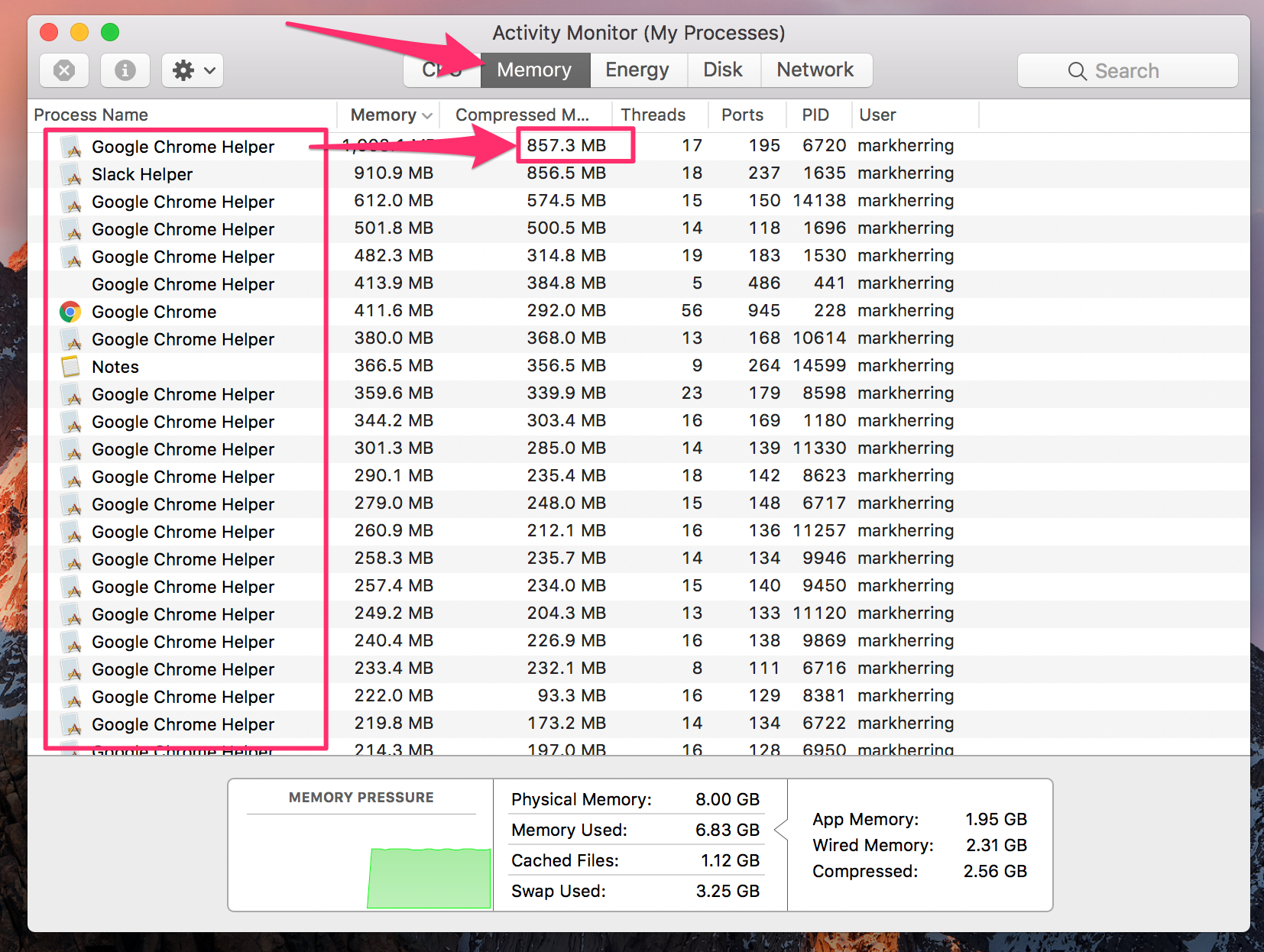This screenshot has width=1264, height=952.
Task: Click icon of Chrome Helper PID 6720
Action: click(x=72, y=147)
